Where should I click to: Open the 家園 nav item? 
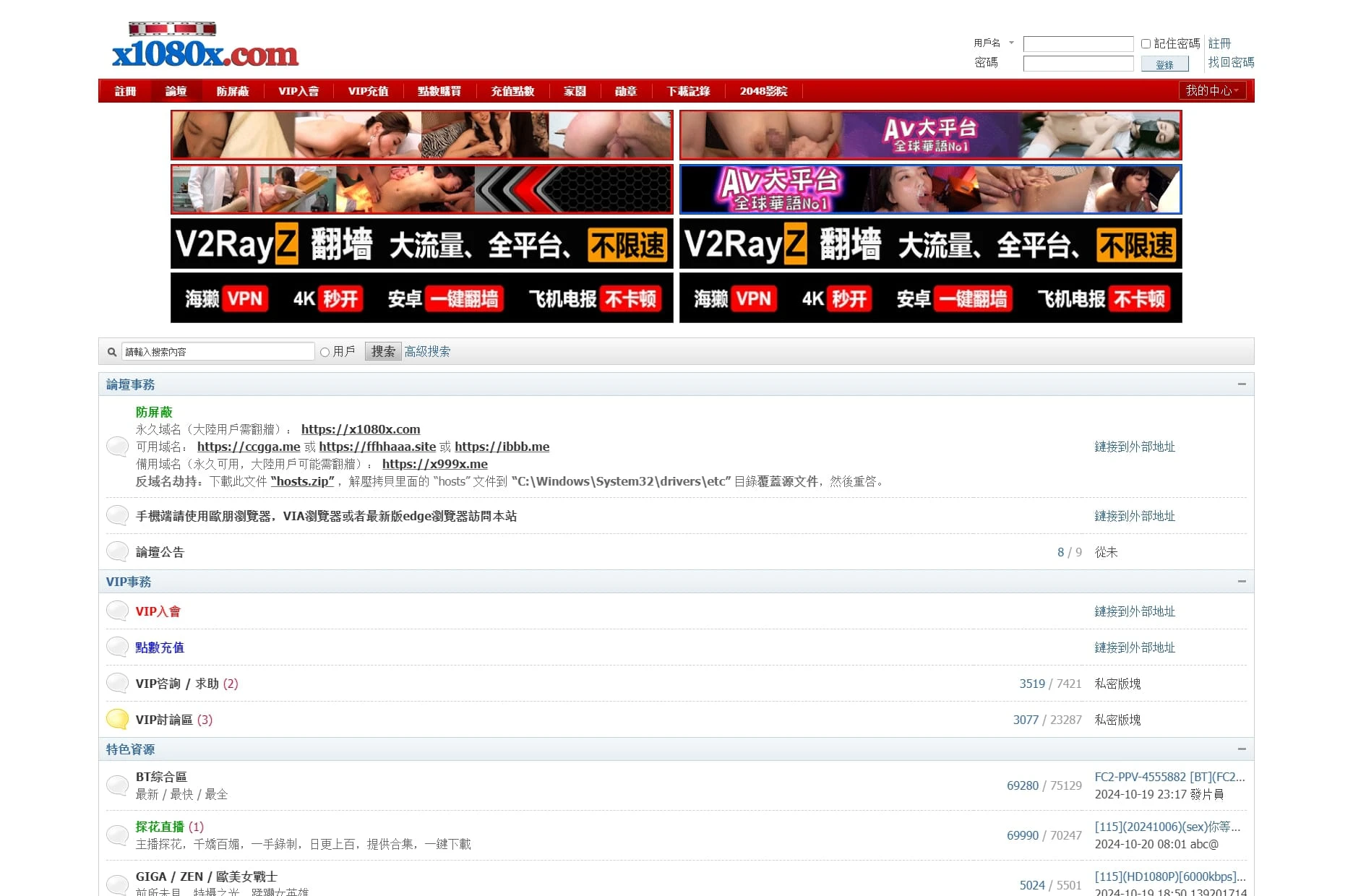click(575, 91)
